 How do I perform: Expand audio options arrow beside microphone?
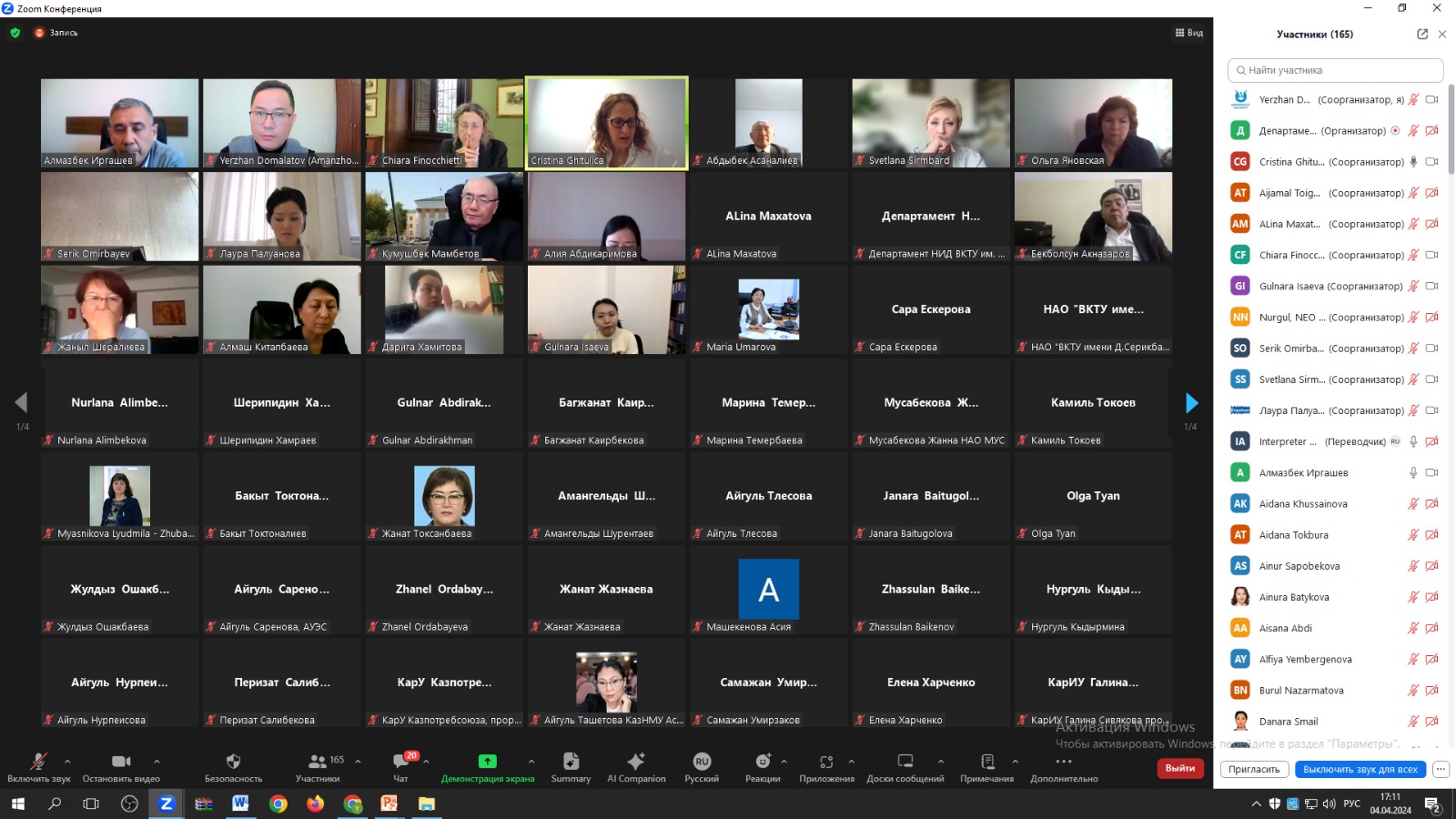point(67,762)
